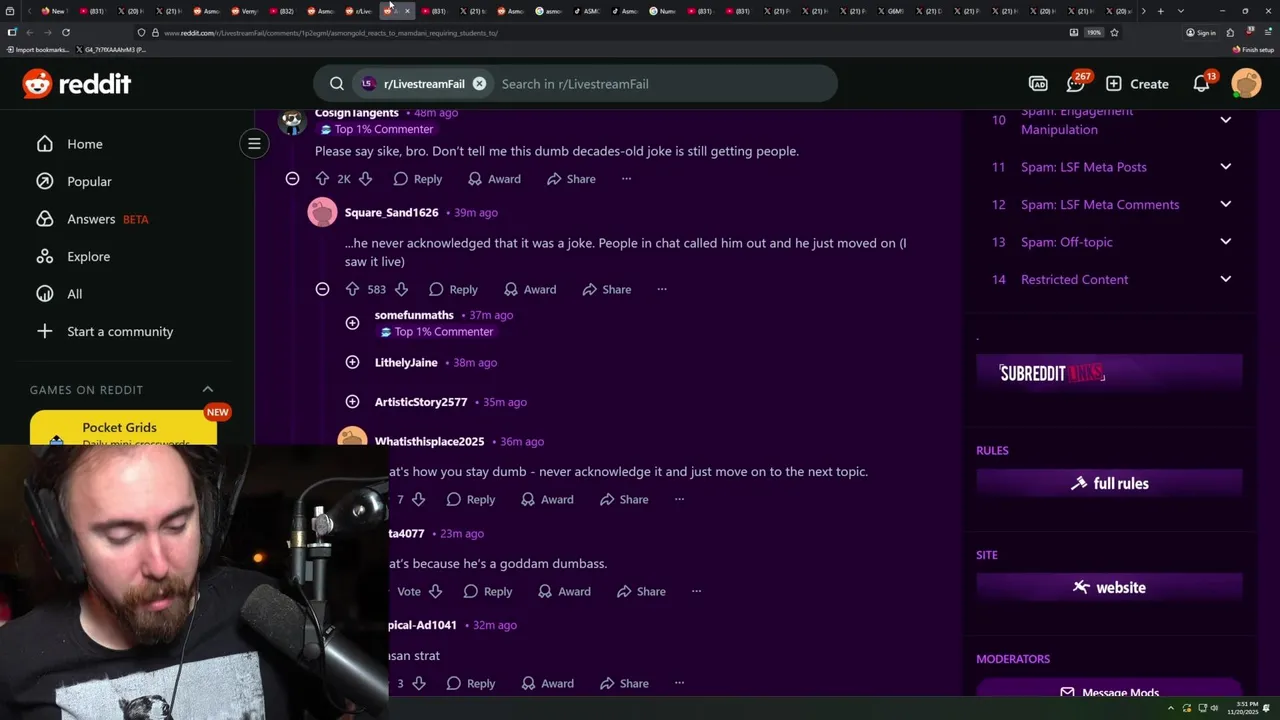Click the Search in r/LivestreamFail field
Image resolution: width=1280 pixels, height=720 pixels.
(x=660, y=84)
